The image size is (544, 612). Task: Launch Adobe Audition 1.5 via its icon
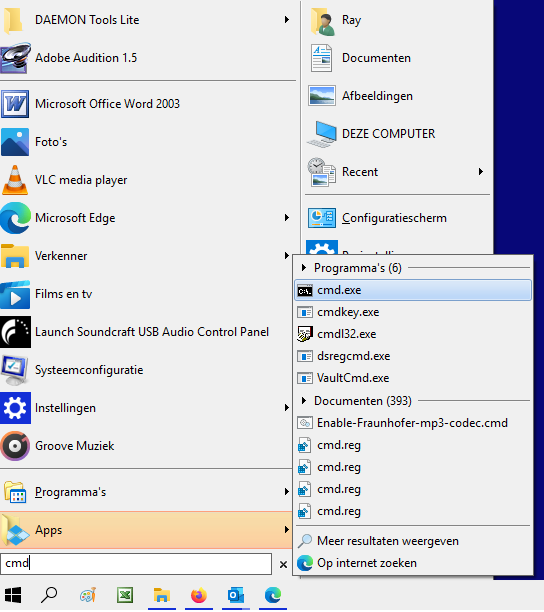click(15, 58)
